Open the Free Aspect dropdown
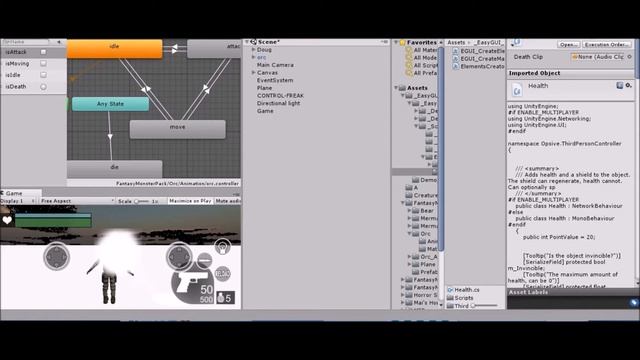Image resolution: width=640 pixels, height=360 pixels. [77, 201]
